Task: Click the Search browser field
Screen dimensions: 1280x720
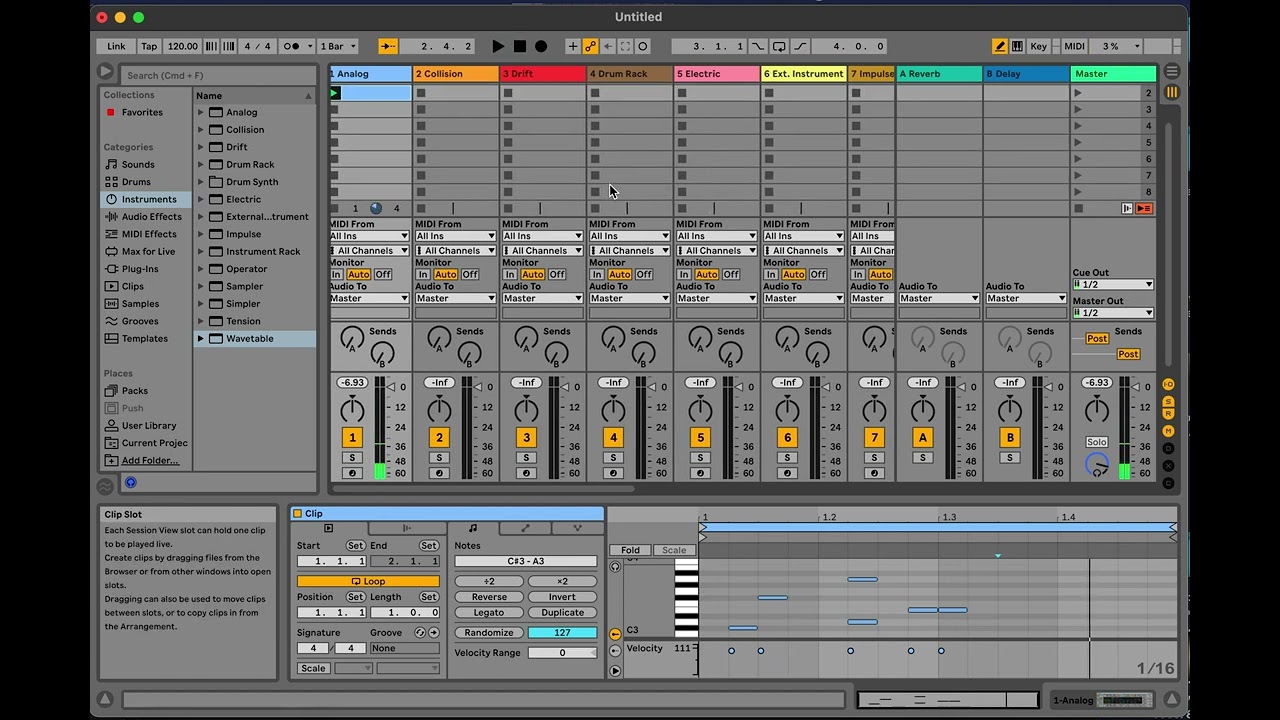Action: coord(218,75)
